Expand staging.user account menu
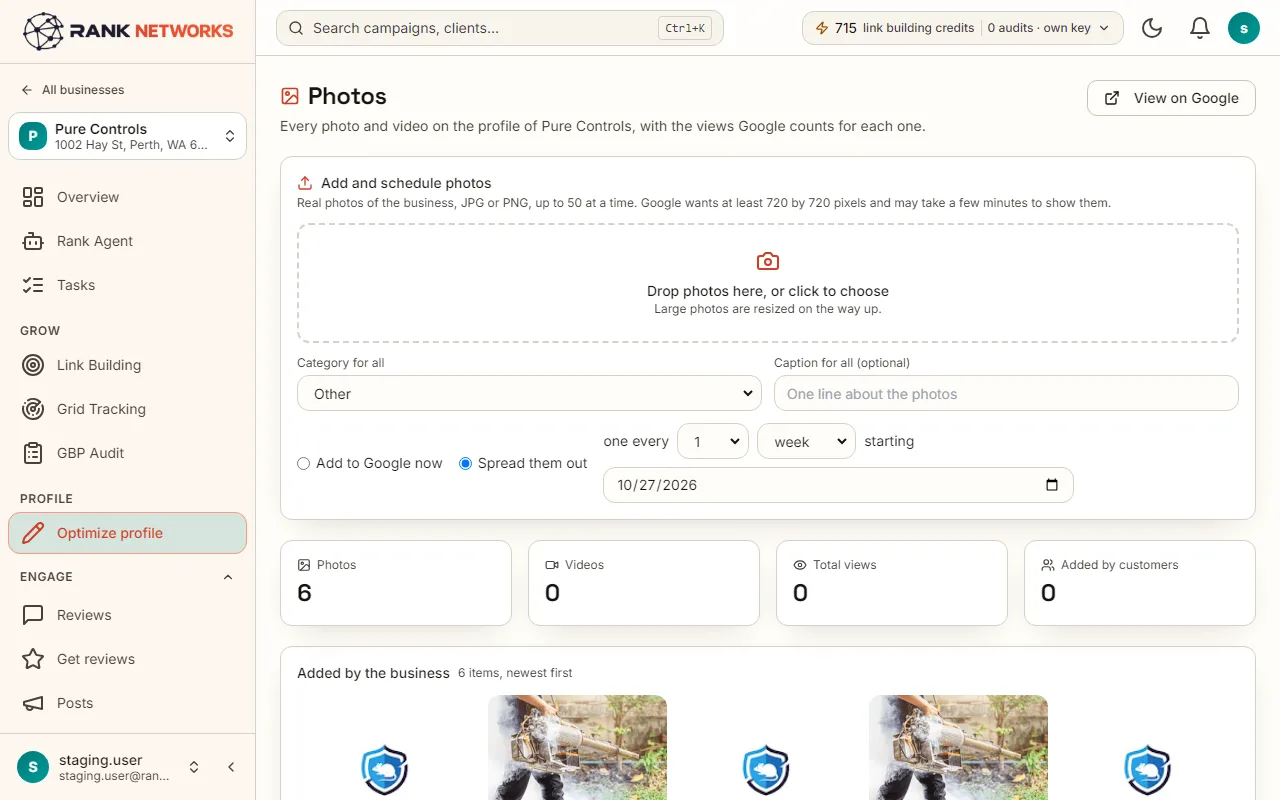 tap(194, 767)
